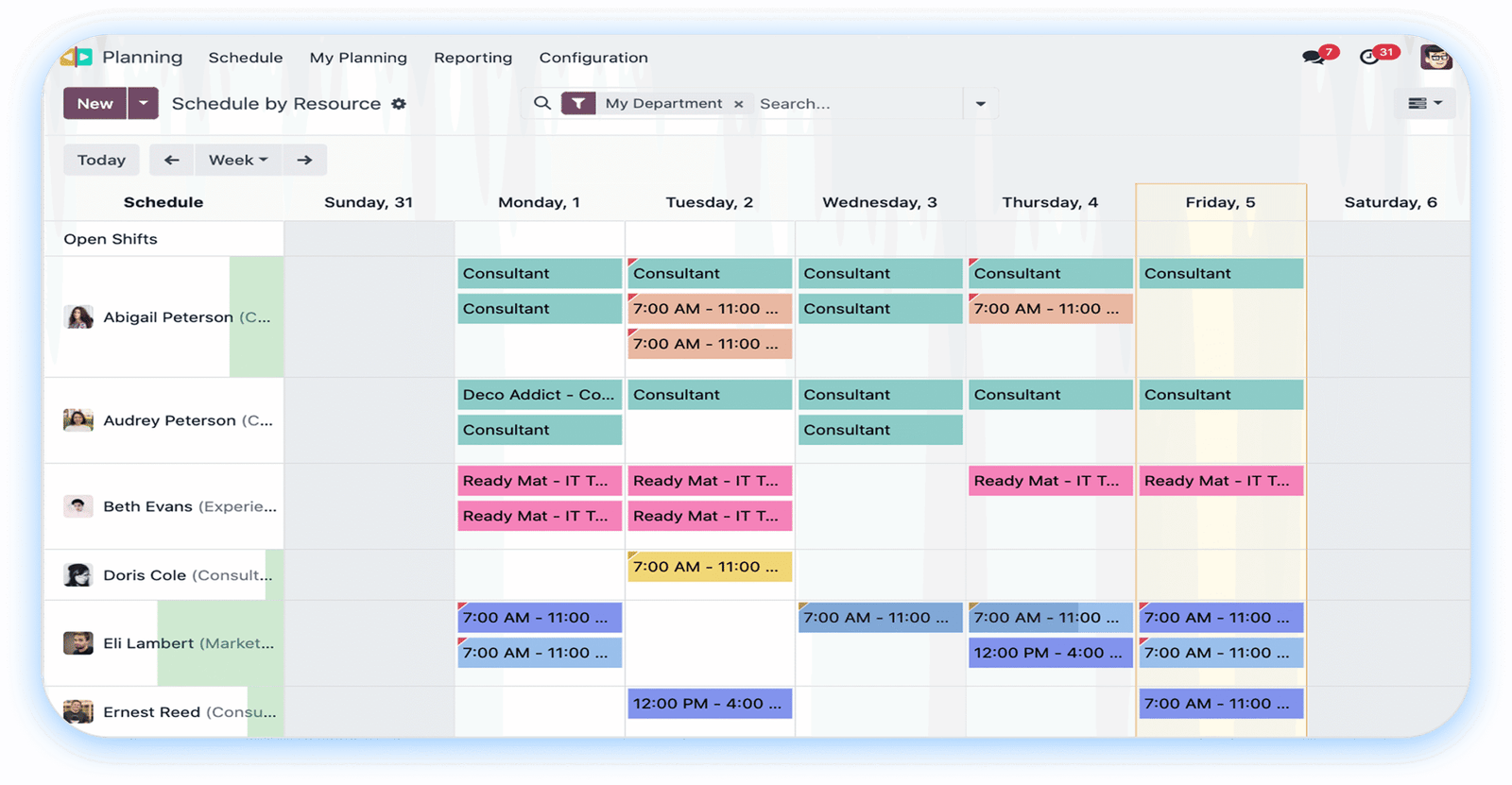Remove the My Department filter
1512x785 pixels.
tap(739, 104)
